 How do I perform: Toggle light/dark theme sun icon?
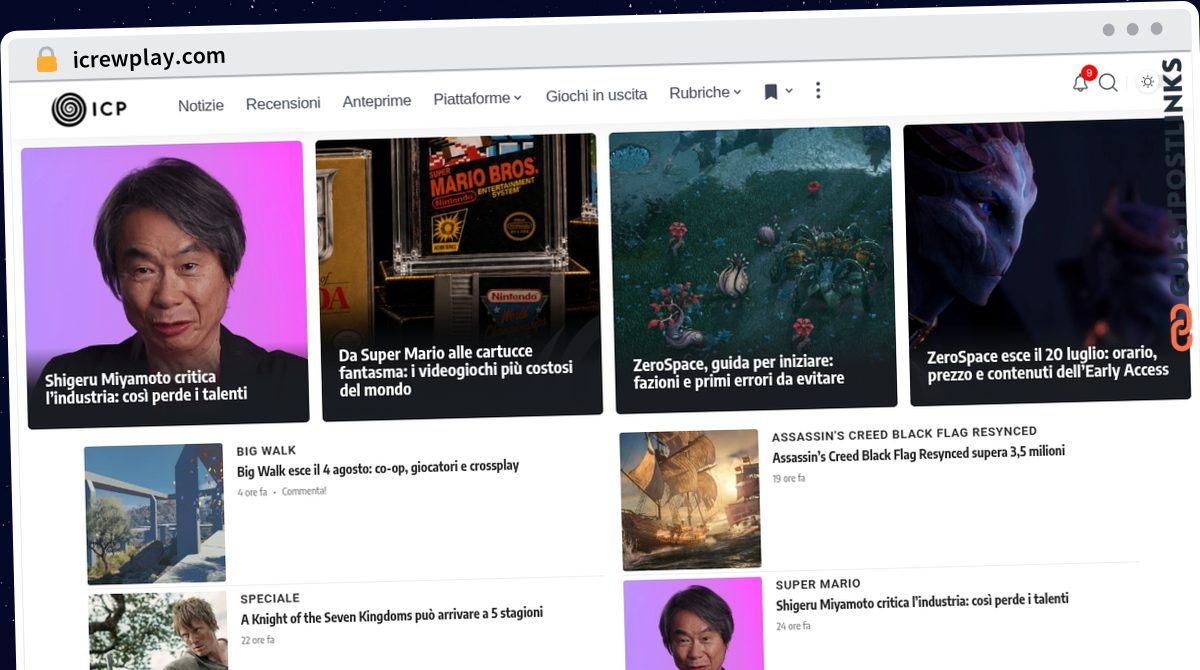(1147, 82)
